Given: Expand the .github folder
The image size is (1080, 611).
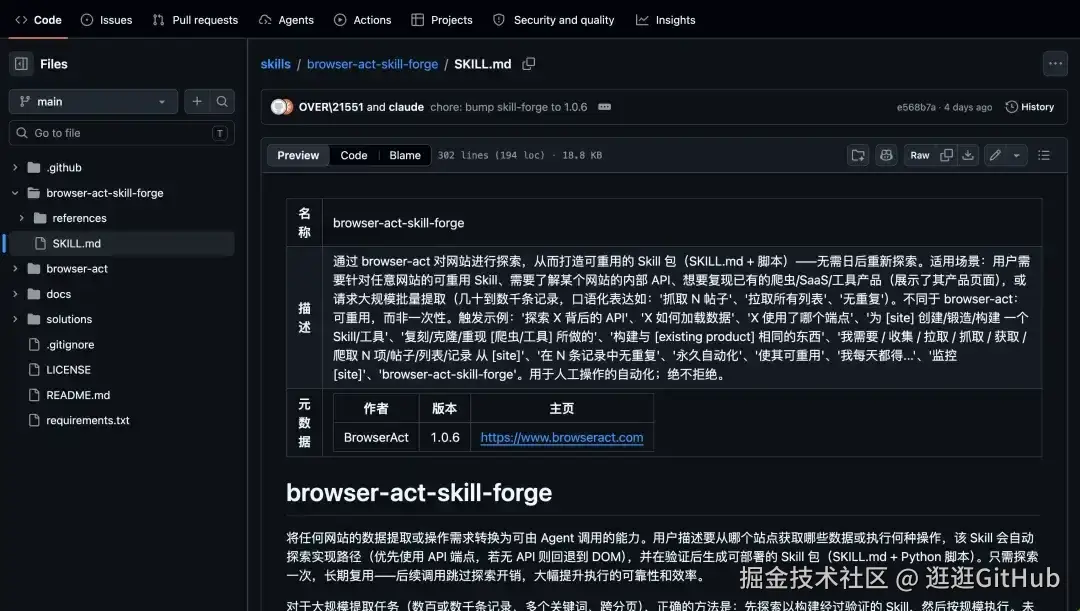Looking at the screenshot, I should coord(15,167).
